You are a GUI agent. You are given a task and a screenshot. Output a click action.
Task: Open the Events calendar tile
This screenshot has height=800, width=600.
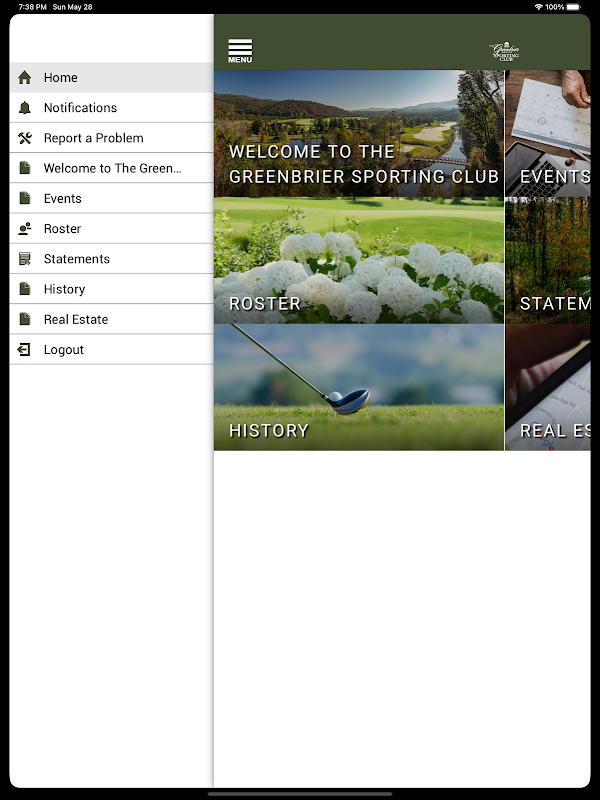pyautogui.click(x=547, y=134)
